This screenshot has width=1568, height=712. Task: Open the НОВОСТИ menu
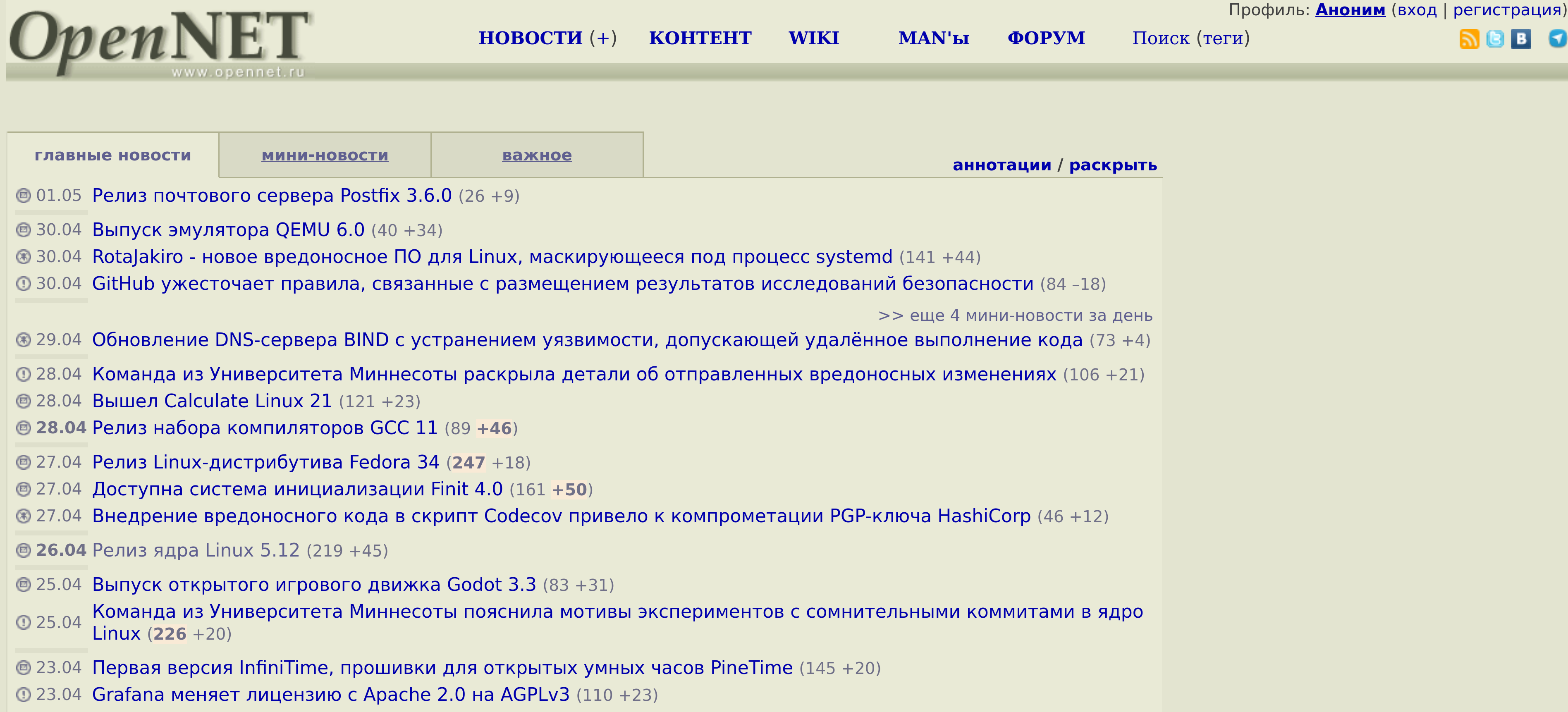tap(530, 38)
